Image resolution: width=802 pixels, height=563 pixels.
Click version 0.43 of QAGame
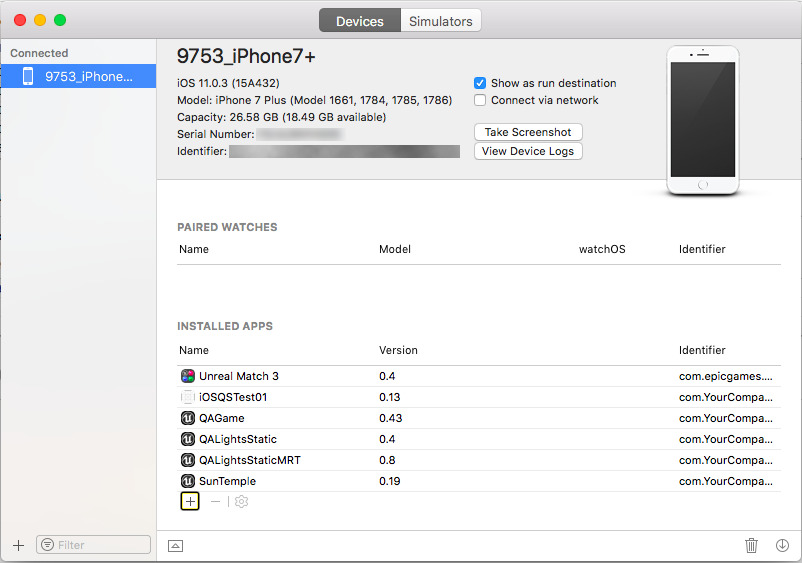pyautogui.click(x=391, y=418)
